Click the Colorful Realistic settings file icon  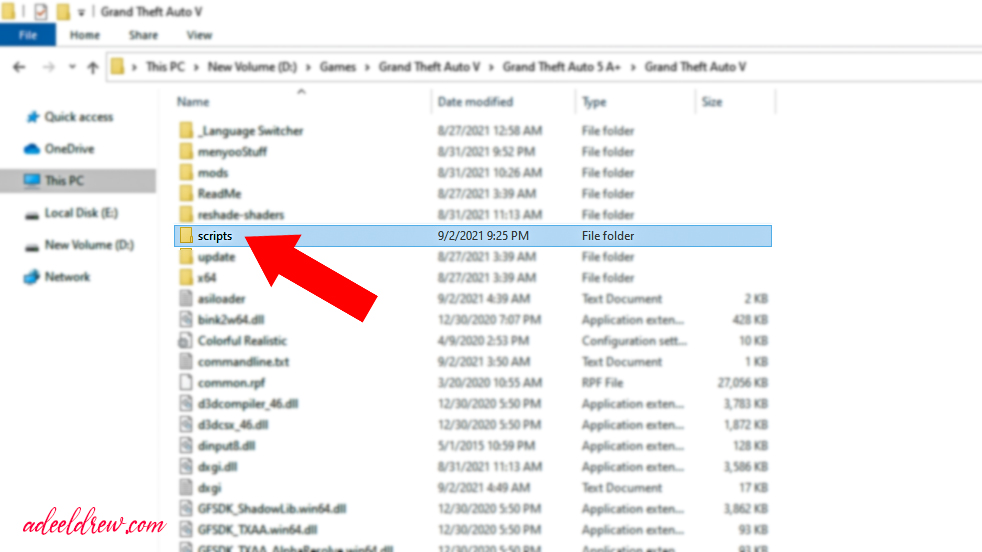click(x=185, y=340)
